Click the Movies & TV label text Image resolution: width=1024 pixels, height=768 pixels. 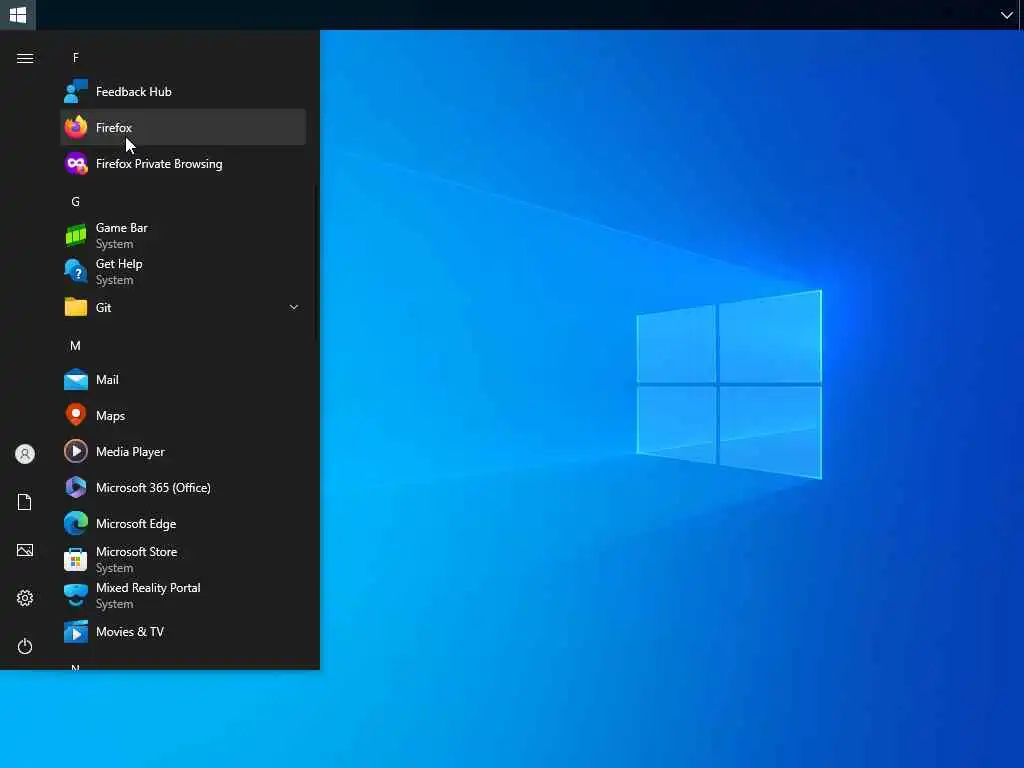(130, 632)
